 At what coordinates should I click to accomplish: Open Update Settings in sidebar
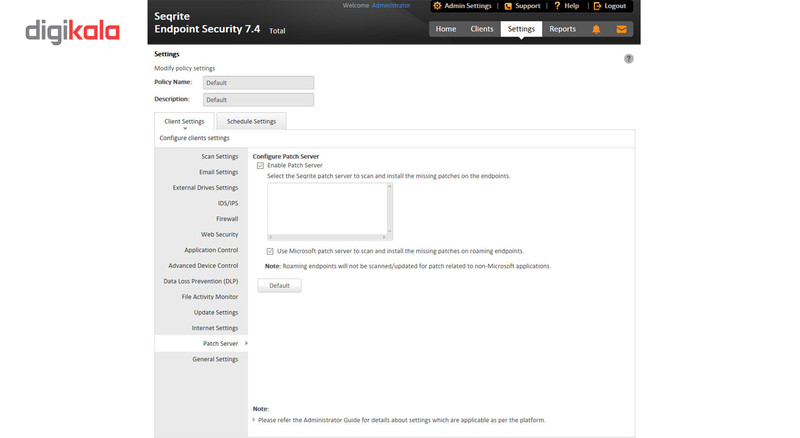216,312
